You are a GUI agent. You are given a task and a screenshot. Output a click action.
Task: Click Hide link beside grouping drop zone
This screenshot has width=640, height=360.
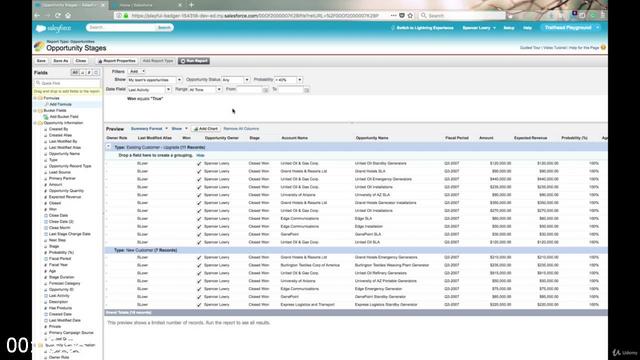click(x=200, y=156)
